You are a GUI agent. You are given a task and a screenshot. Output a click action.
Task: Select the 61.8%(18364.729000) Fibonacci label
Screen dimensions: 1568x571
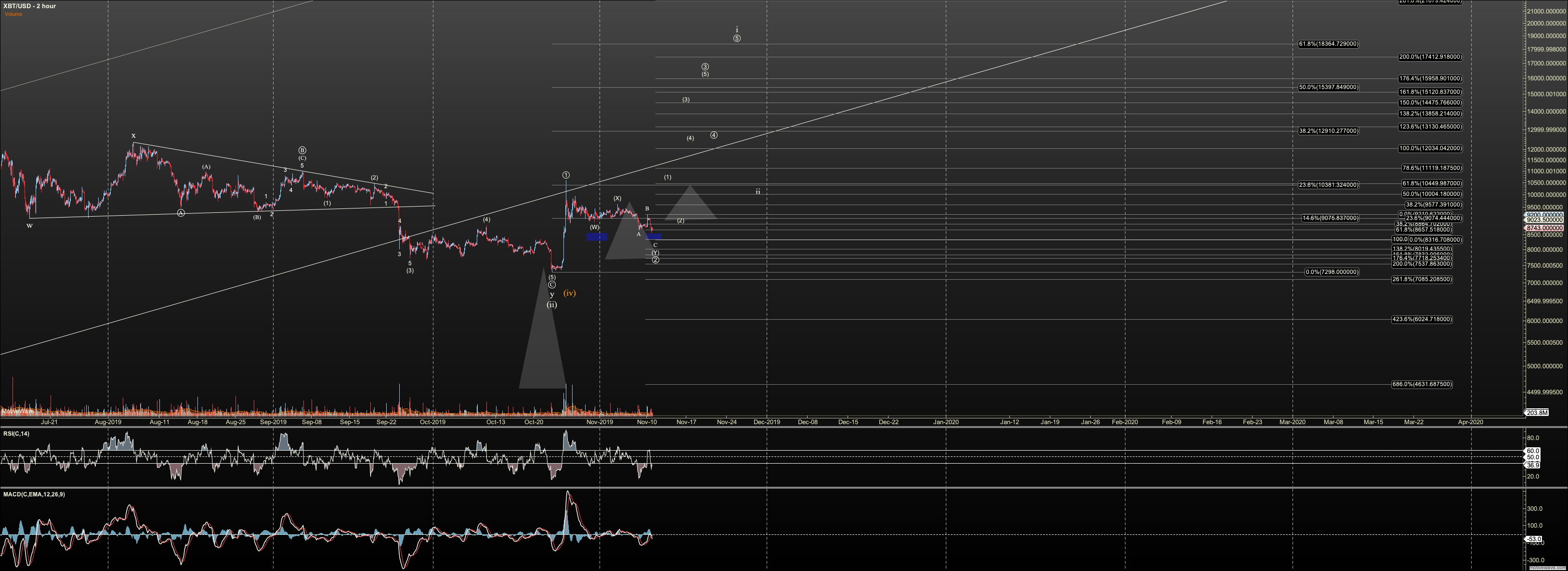tap(1328, 44)
